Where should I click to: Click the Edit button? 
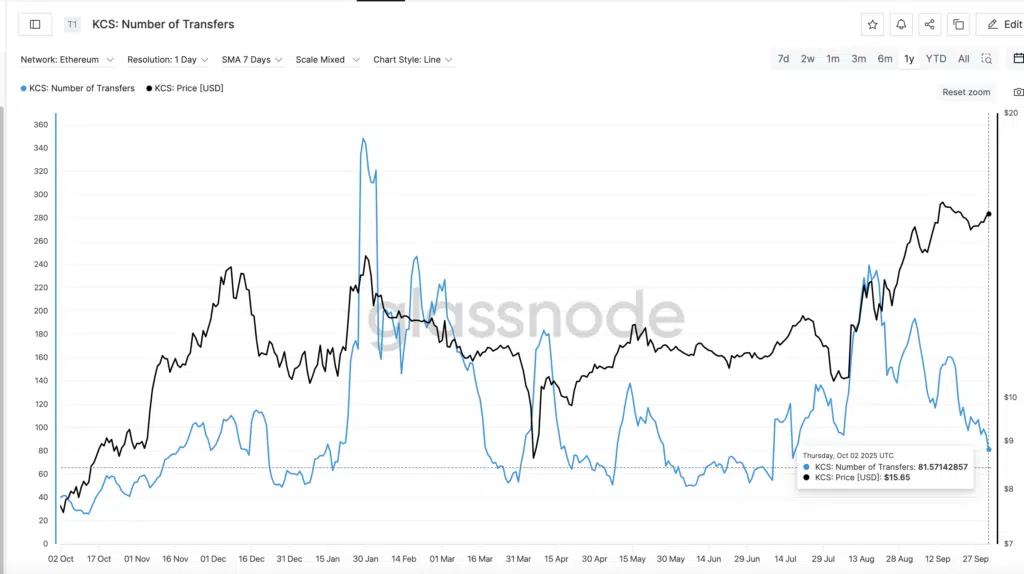[x=1003, y=24]
